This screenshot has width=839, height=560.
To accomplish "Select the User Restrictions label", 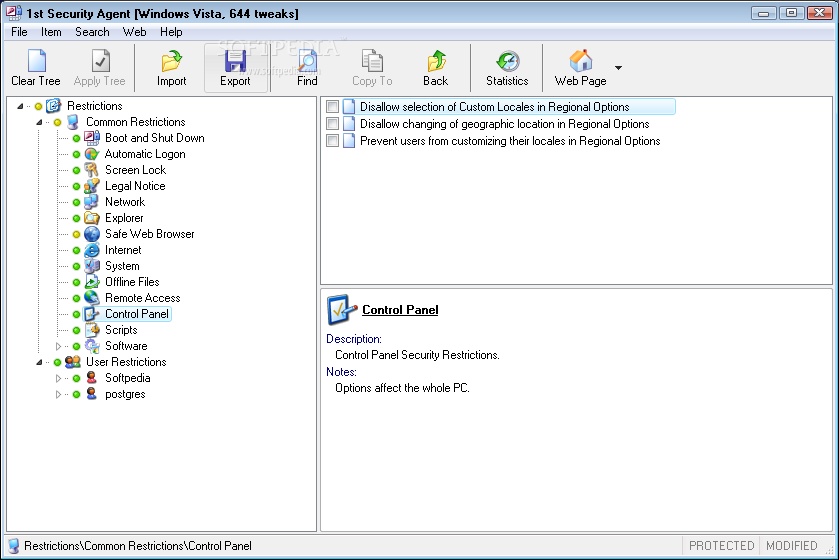I will pyautogui.click(x=126, y=362).
